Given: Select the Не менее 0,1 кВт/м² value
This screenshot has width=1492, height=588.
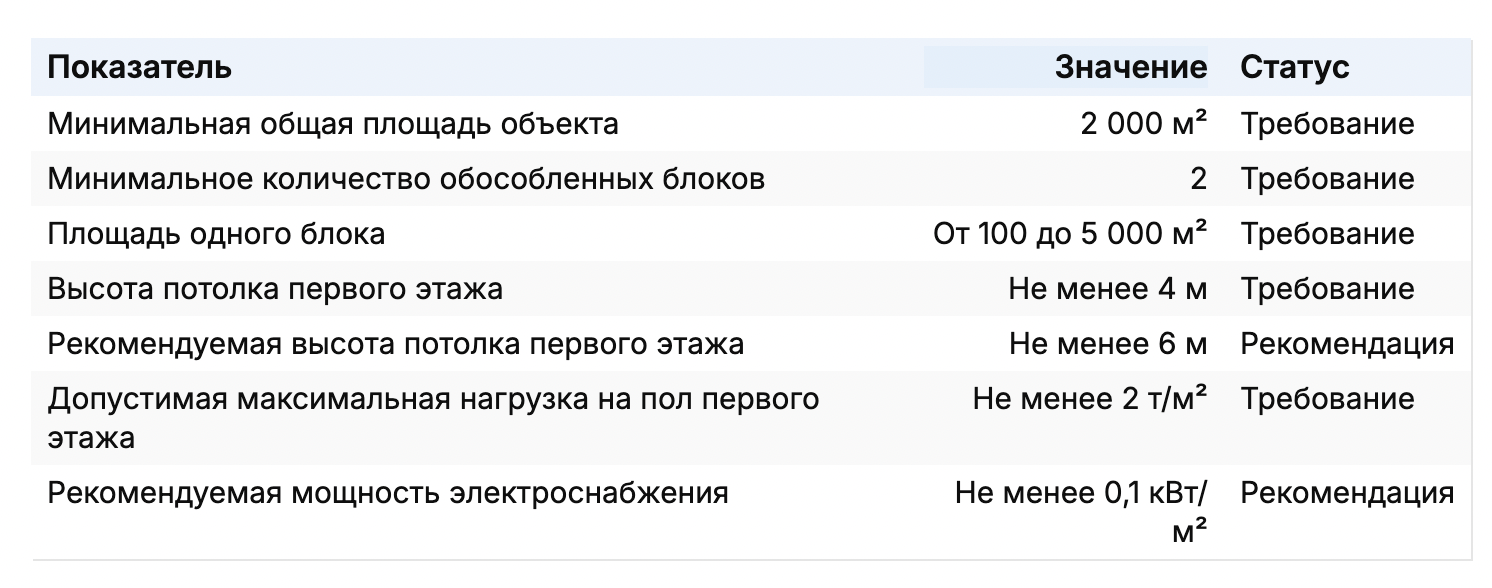Looking at the screenshot, I should 1081,512.
